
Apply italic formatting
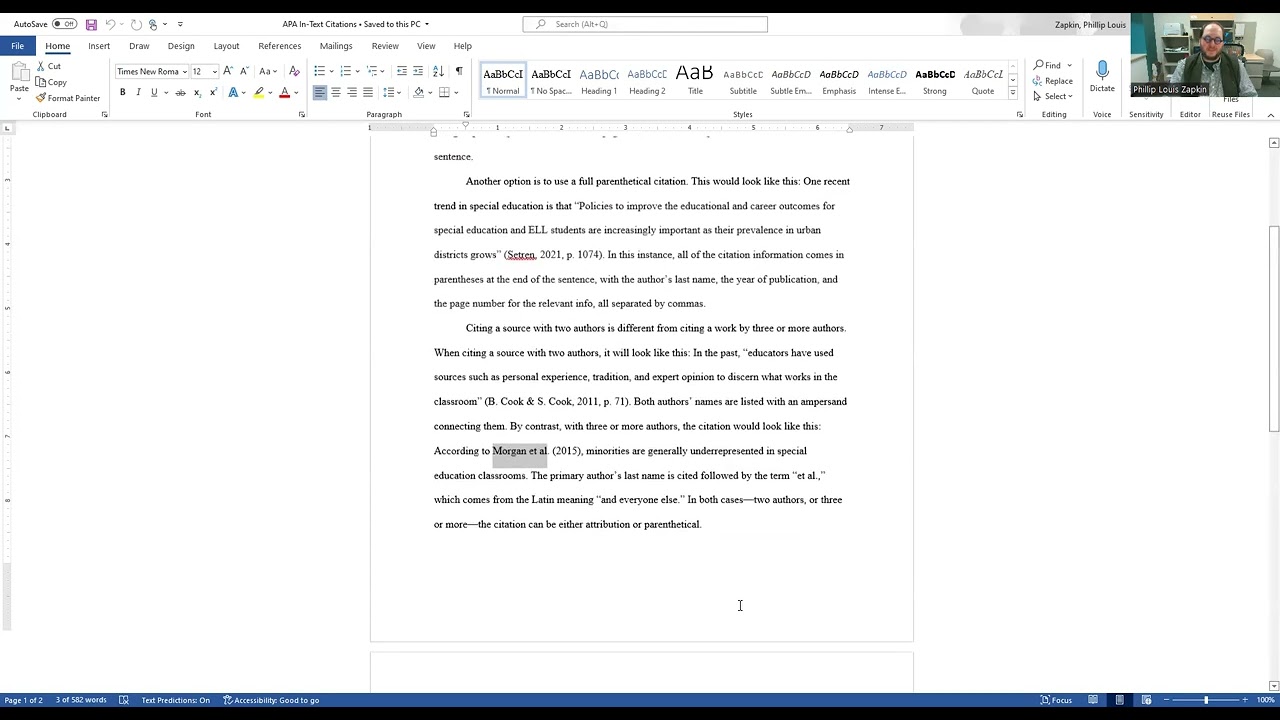coord(138,92)
